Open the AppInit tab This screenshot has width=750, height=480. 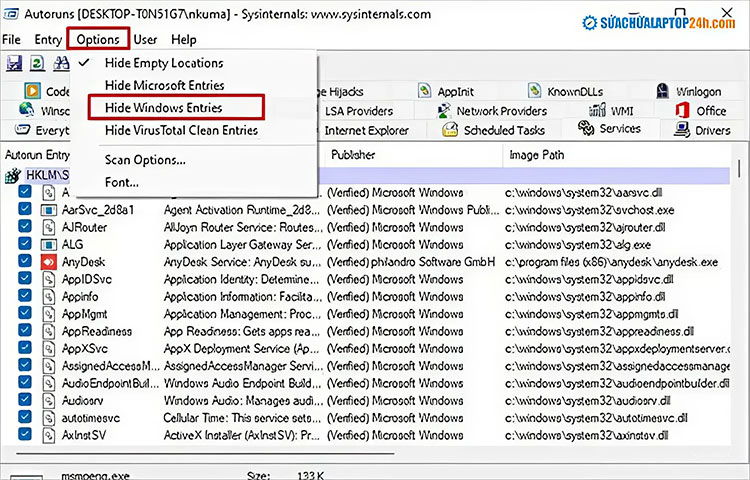click(x=446, y=91)
